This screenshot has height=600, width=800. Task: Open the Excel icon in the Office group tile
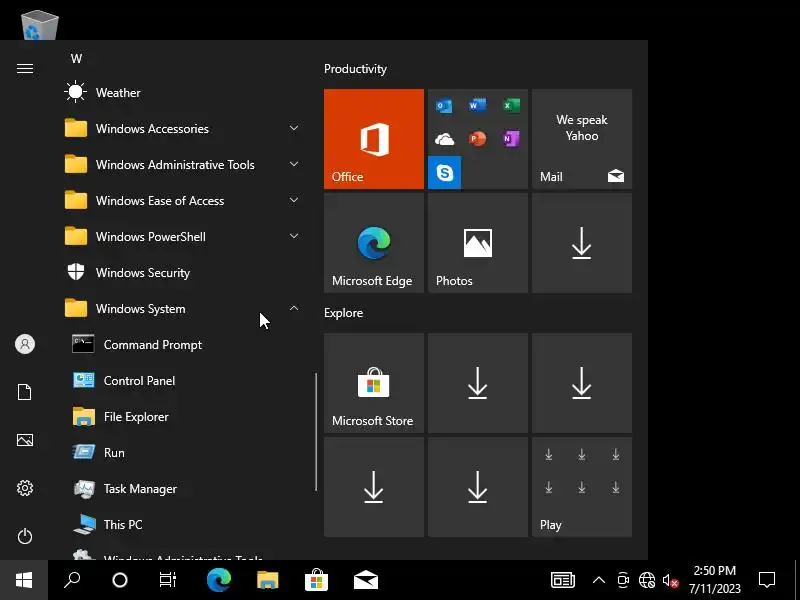(x=511, y=106)
